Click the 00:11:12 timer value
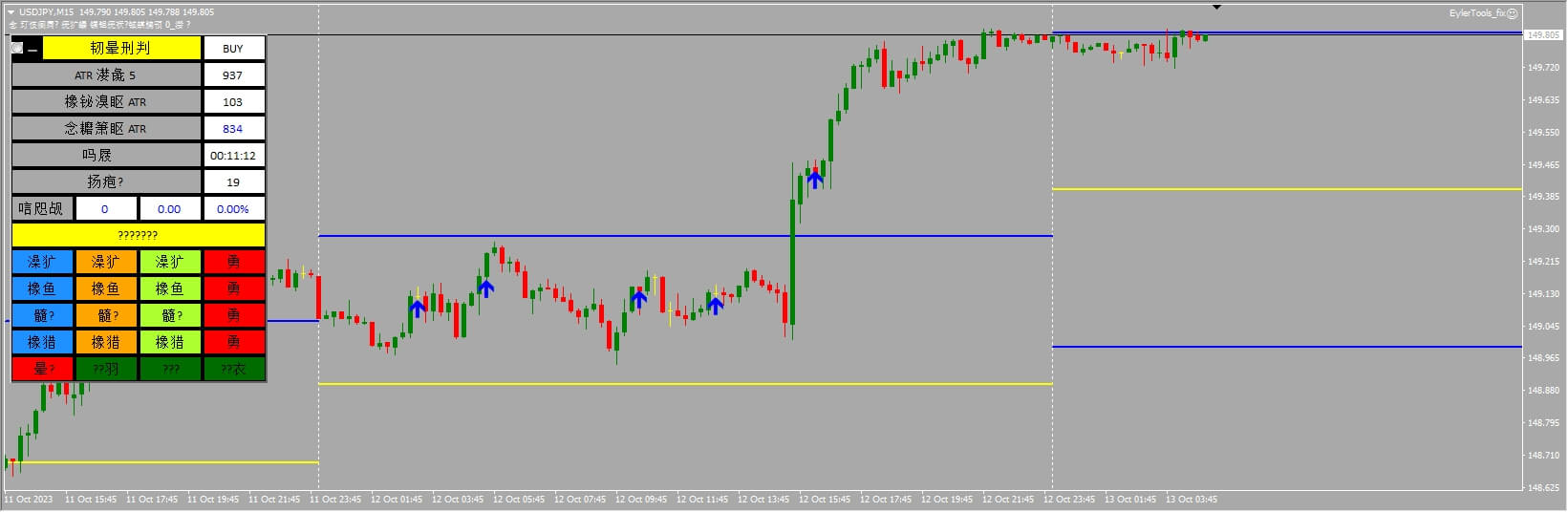 click(x=233, y=156)
